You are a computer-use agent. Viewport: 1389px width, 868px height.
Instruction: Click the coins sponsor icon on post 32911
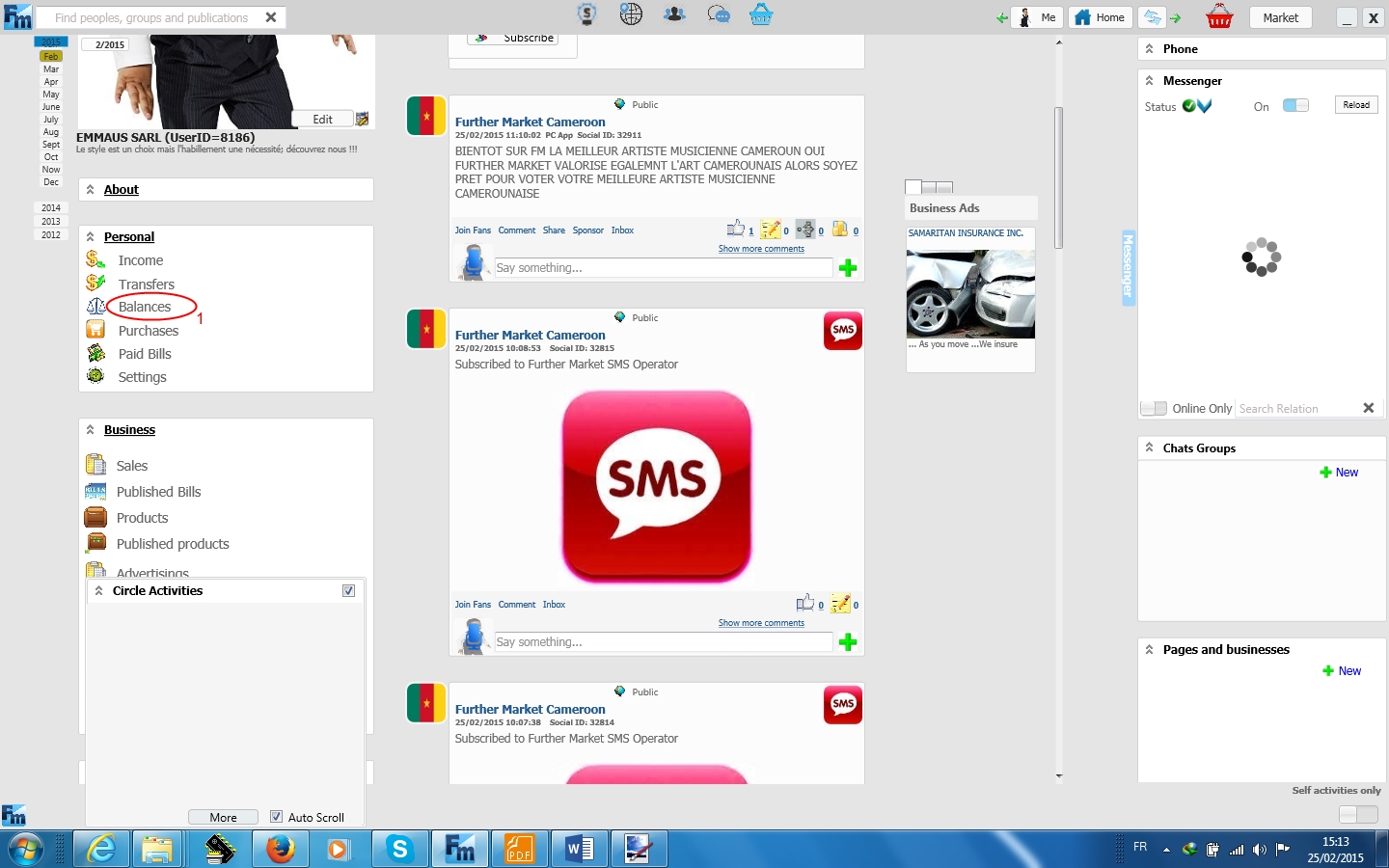pos(840,229)
